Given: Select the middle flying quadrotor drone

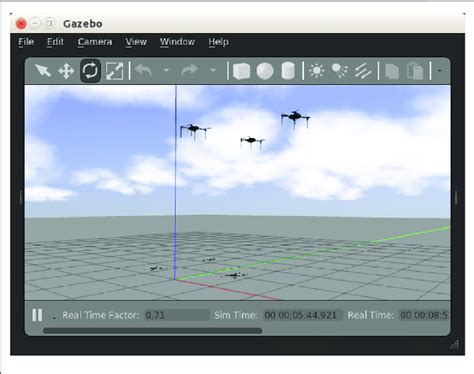Looking at the screenshot, I should pos(252,142).
